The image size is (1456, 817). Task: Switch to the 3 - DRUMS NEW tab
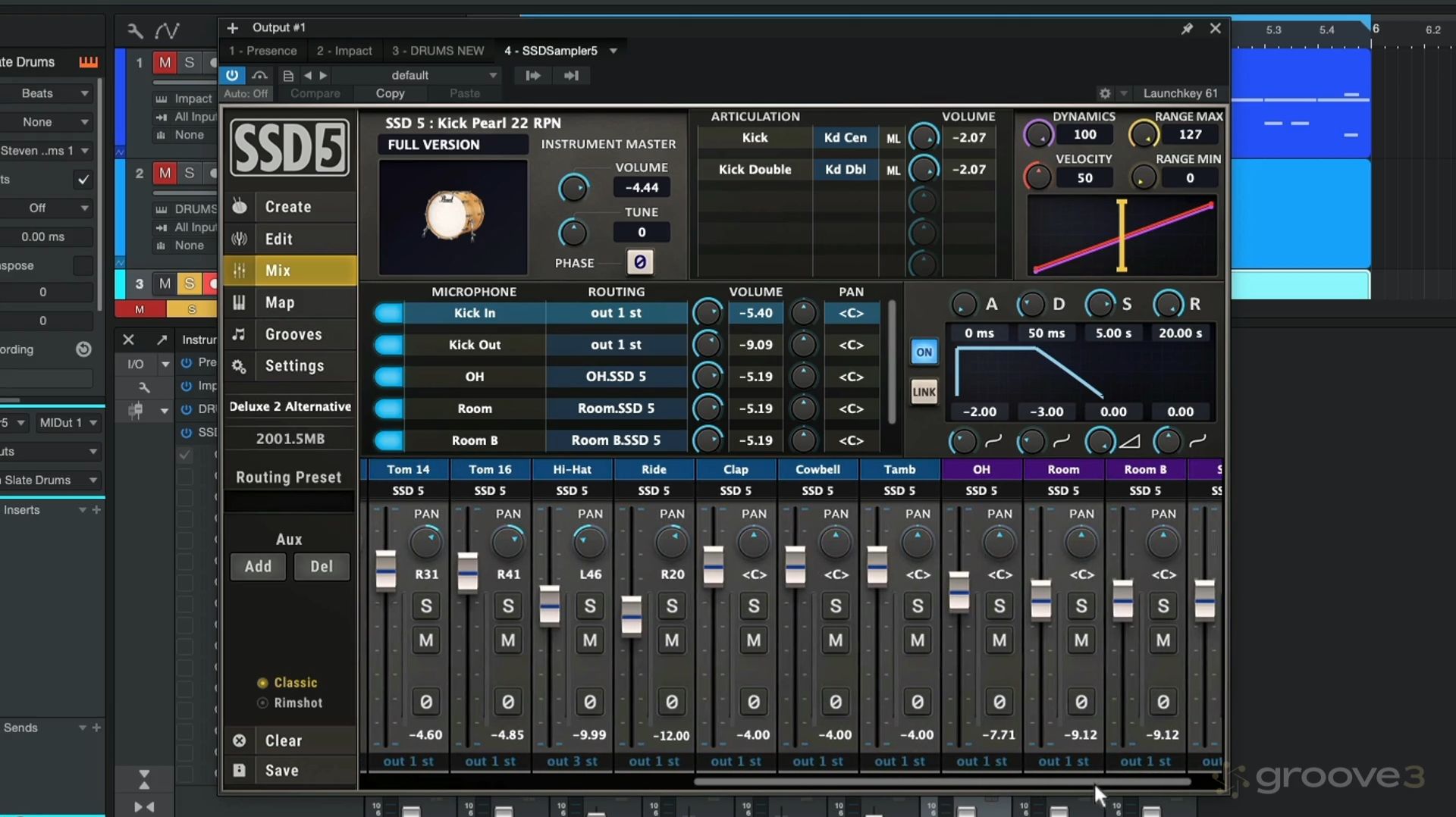click(438, 51)
